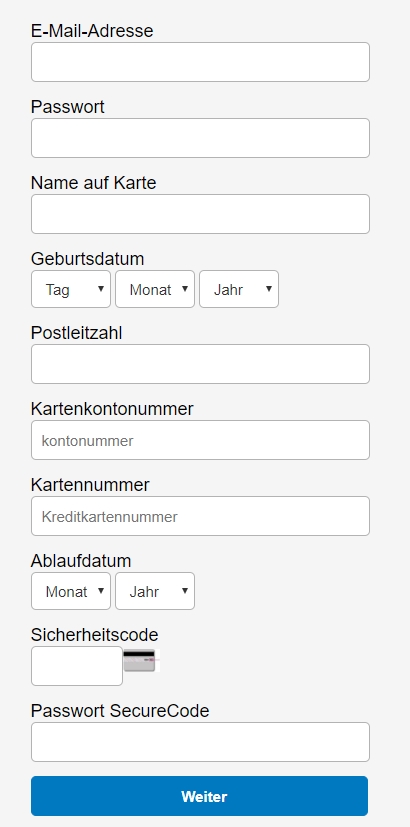This screenshot has height=827, width=410.
Task: Click the Ablaufdatum label text
Action: click(x=81, y=561)
